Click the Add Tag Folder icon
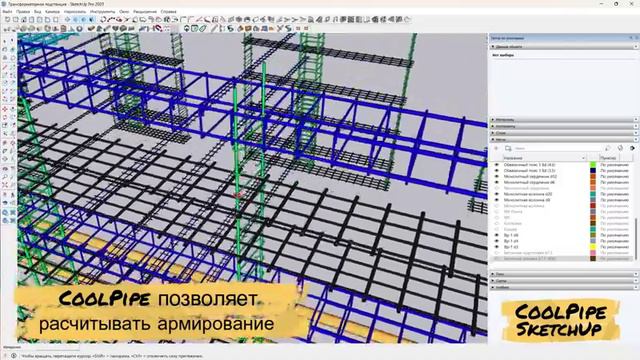Viewport: 640px width, 360px height. 508,148
